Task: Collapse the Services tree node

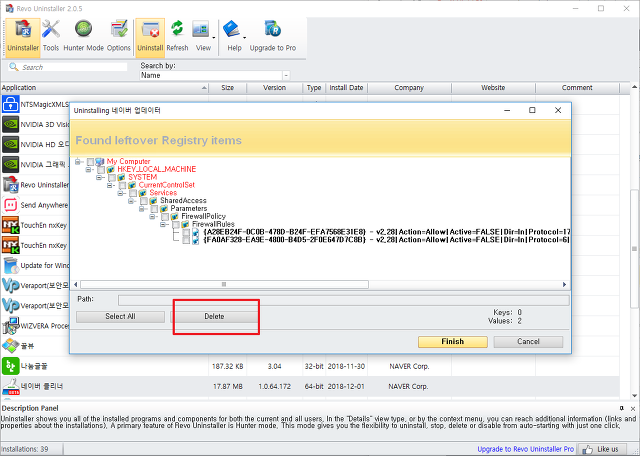Action: pyautogui.click(x=120, y=193)
